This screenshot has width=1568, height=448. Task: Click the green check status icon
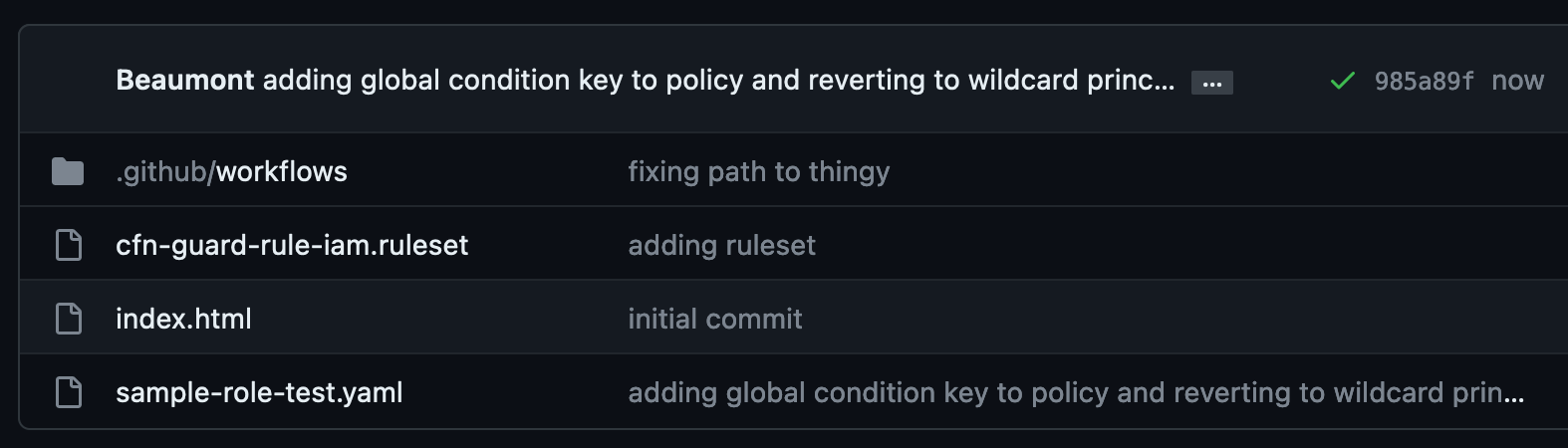pos(1342,81)
